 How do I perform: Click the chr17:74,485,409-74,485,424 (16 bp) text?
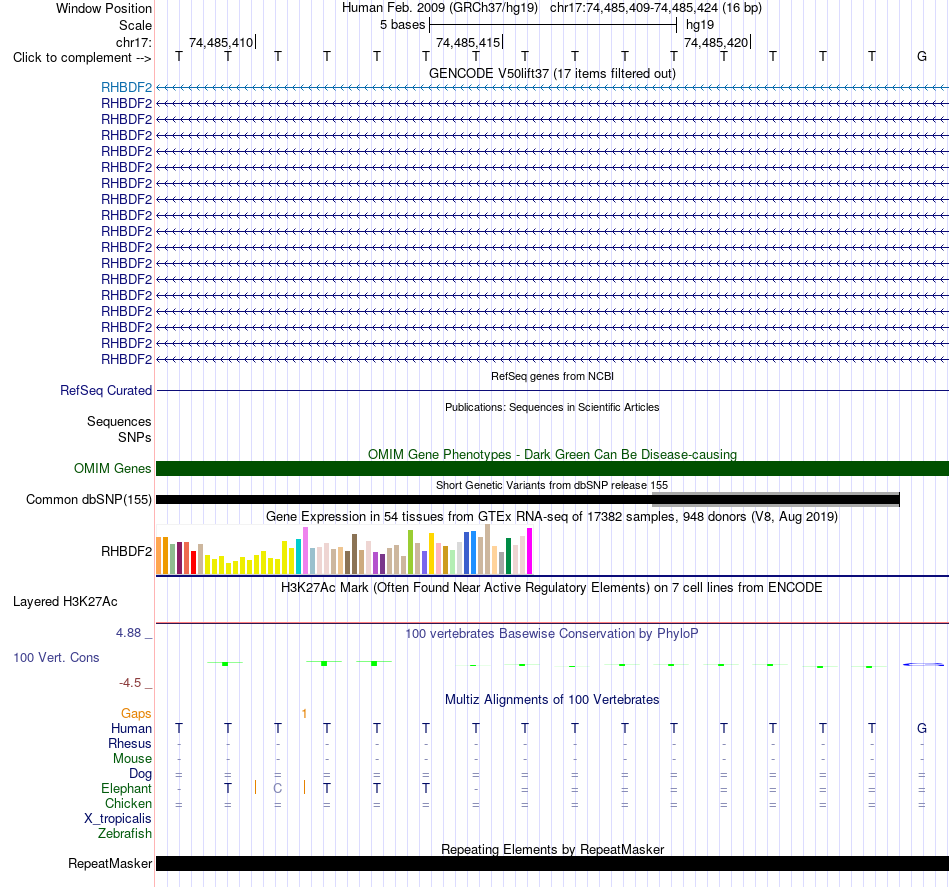pos(656,8)
